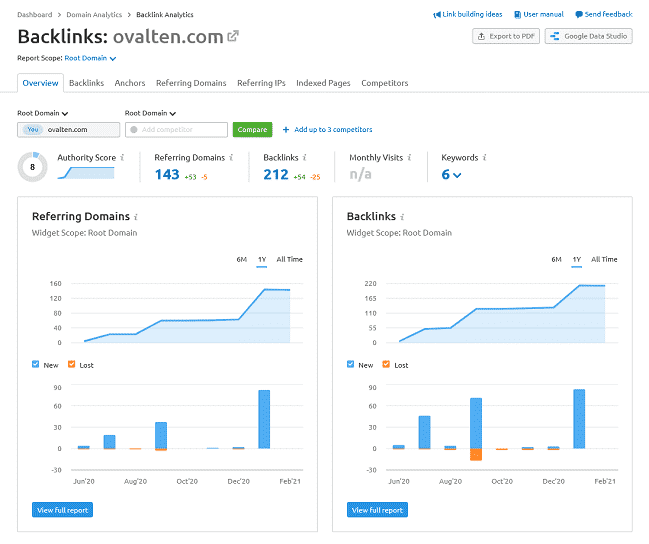Click the info icon beside Monthly Visits

(x=409, y=158)
